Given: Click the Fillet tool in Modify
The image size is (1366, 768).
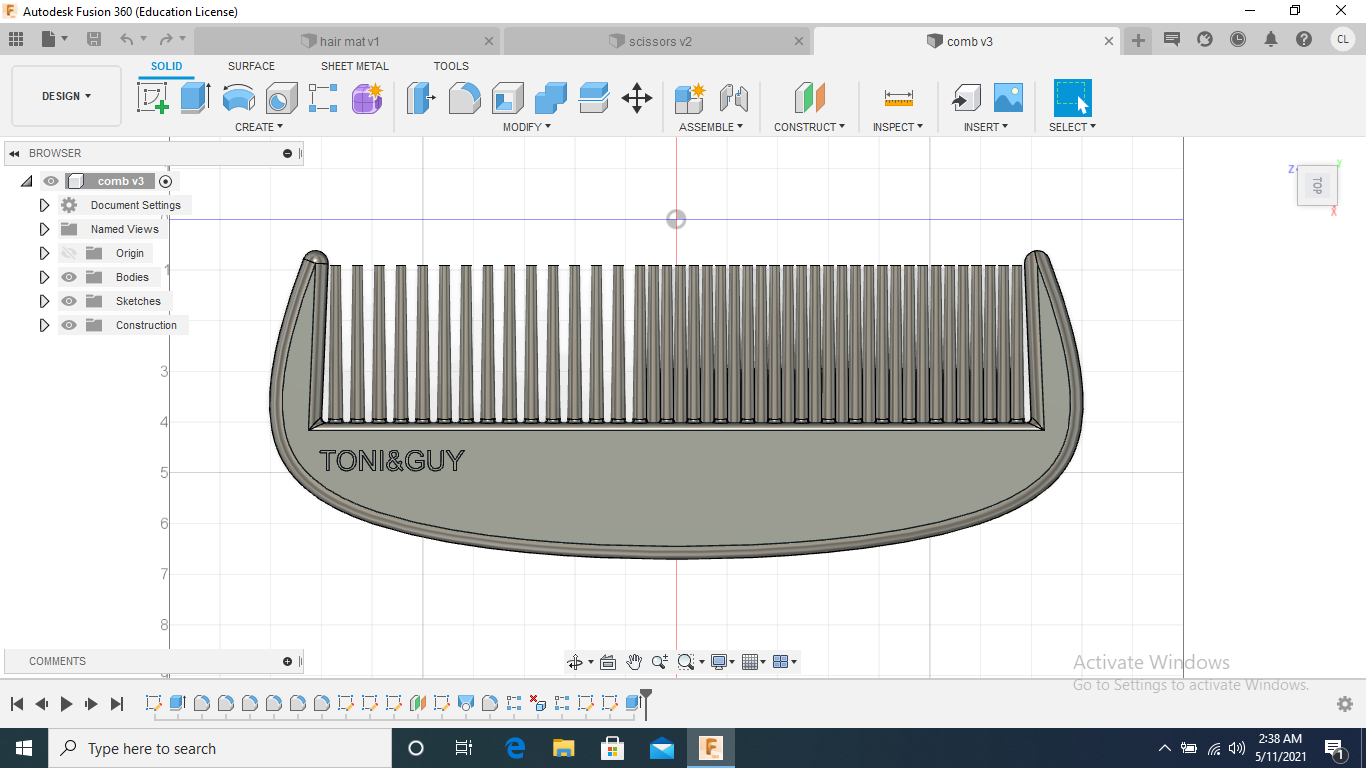Looking at the screenshot, I should (x=464, y=98).
